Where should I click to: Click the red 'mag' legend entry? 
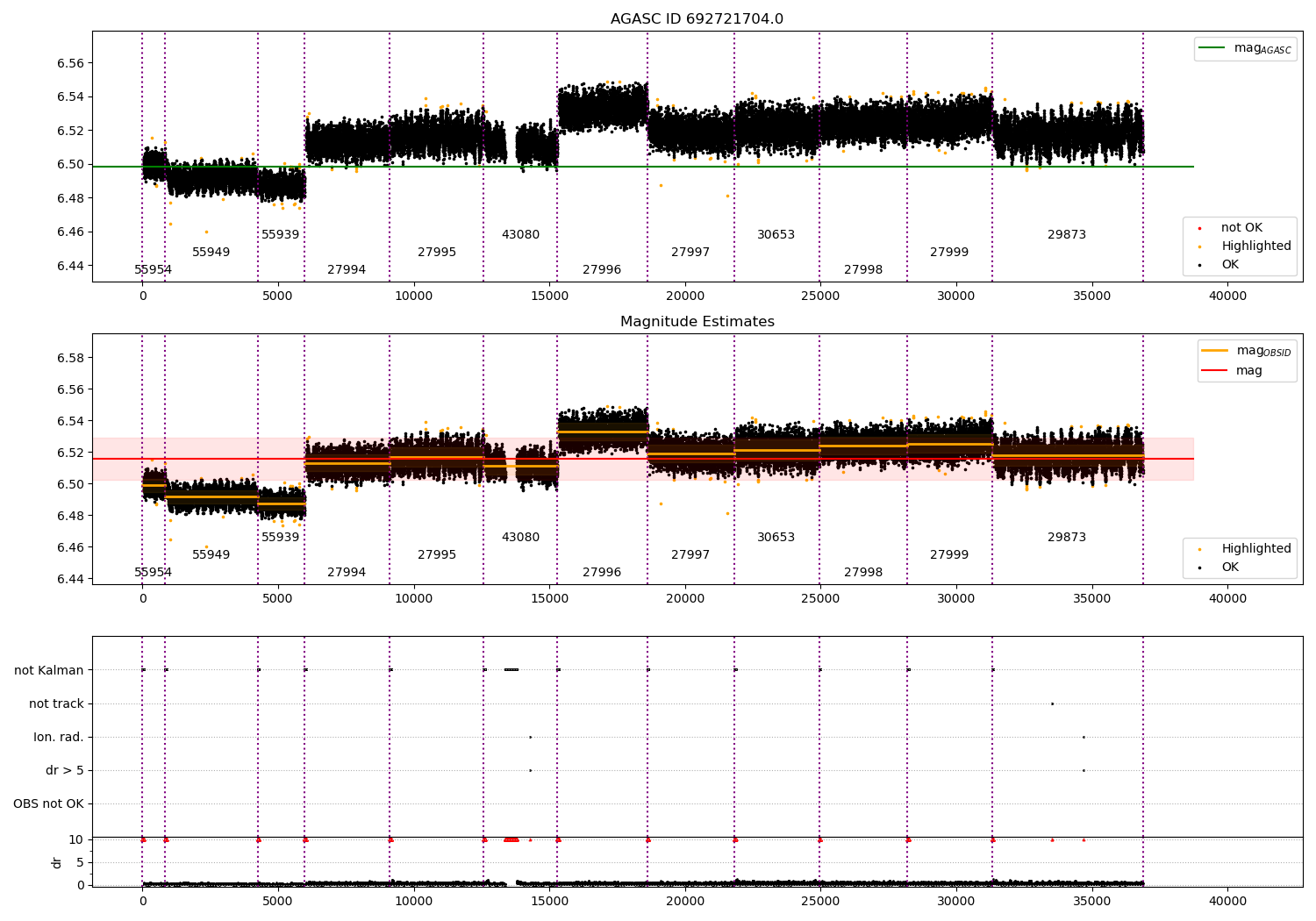1232,370
